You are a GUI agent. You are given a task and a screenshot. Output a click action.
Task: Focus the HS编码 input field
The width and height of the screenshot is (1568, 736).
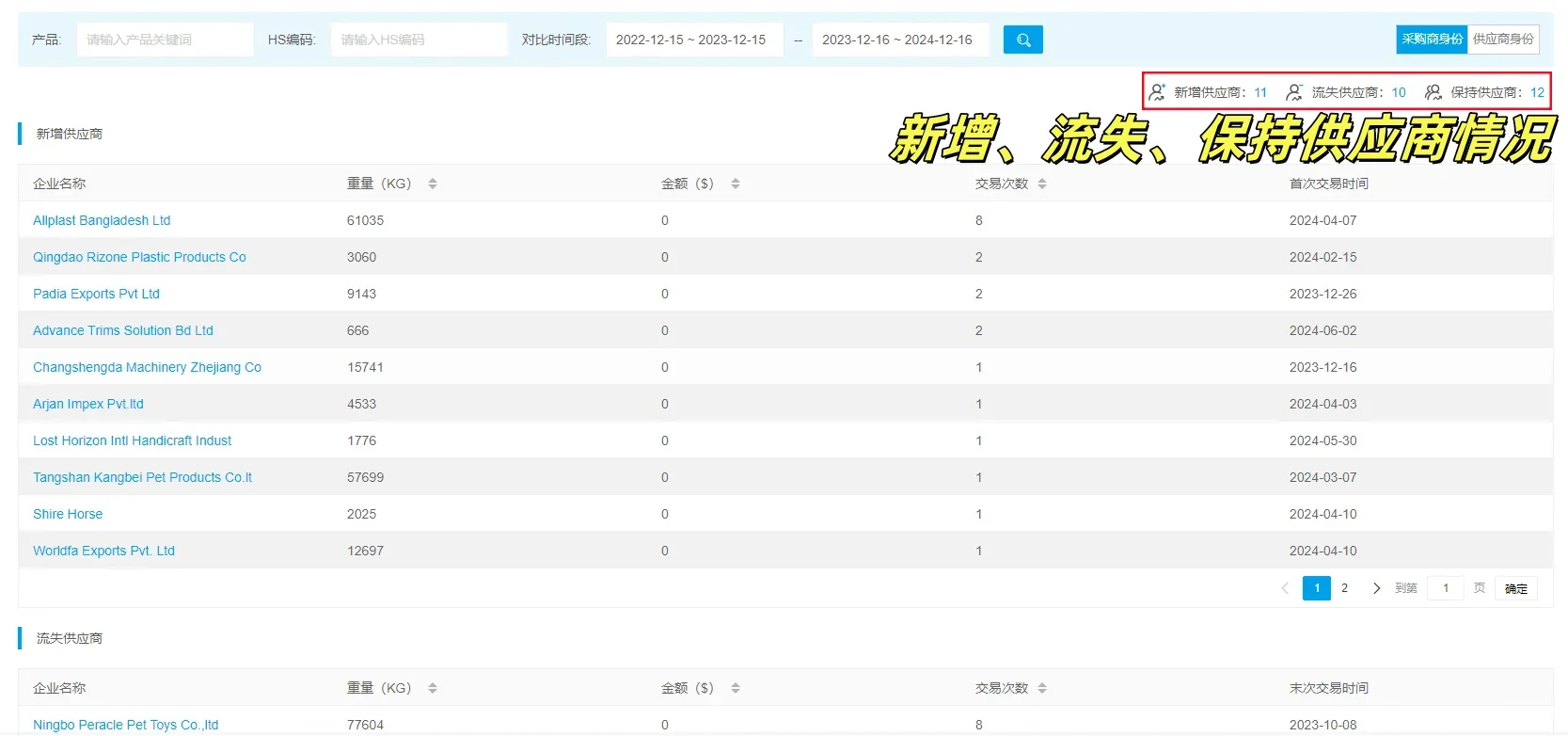pos(419,40)
